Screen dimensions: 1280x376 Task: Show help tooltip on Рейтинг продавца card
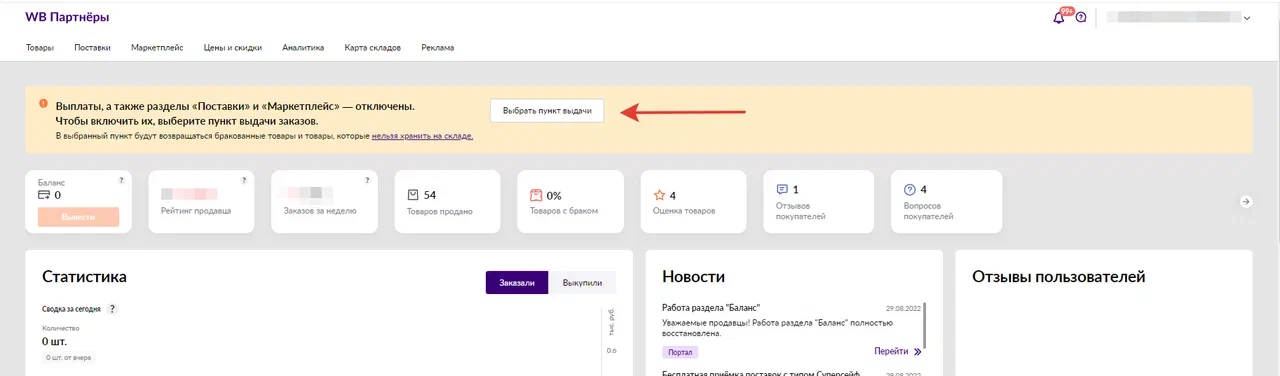244,180
